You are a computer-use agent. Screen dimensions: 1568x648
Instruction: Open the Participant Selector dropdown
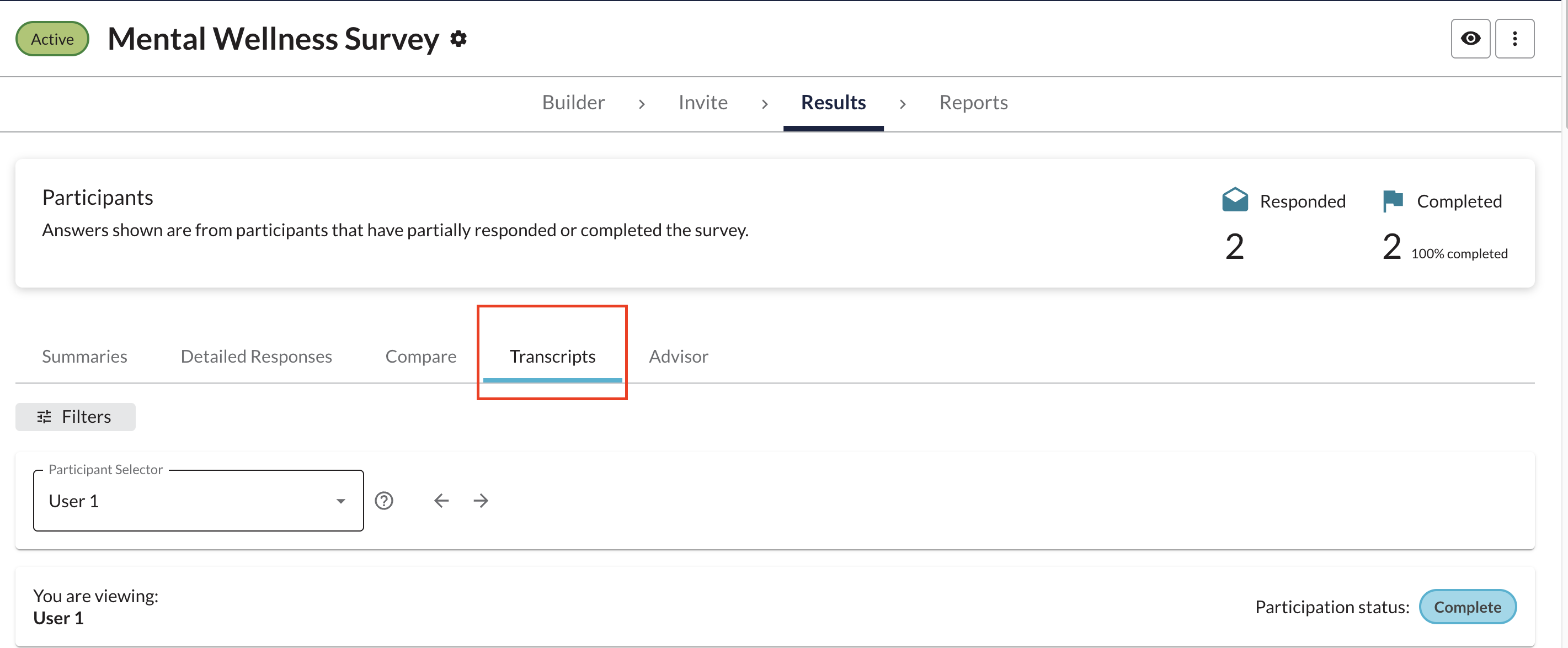(x=199, y=501)
